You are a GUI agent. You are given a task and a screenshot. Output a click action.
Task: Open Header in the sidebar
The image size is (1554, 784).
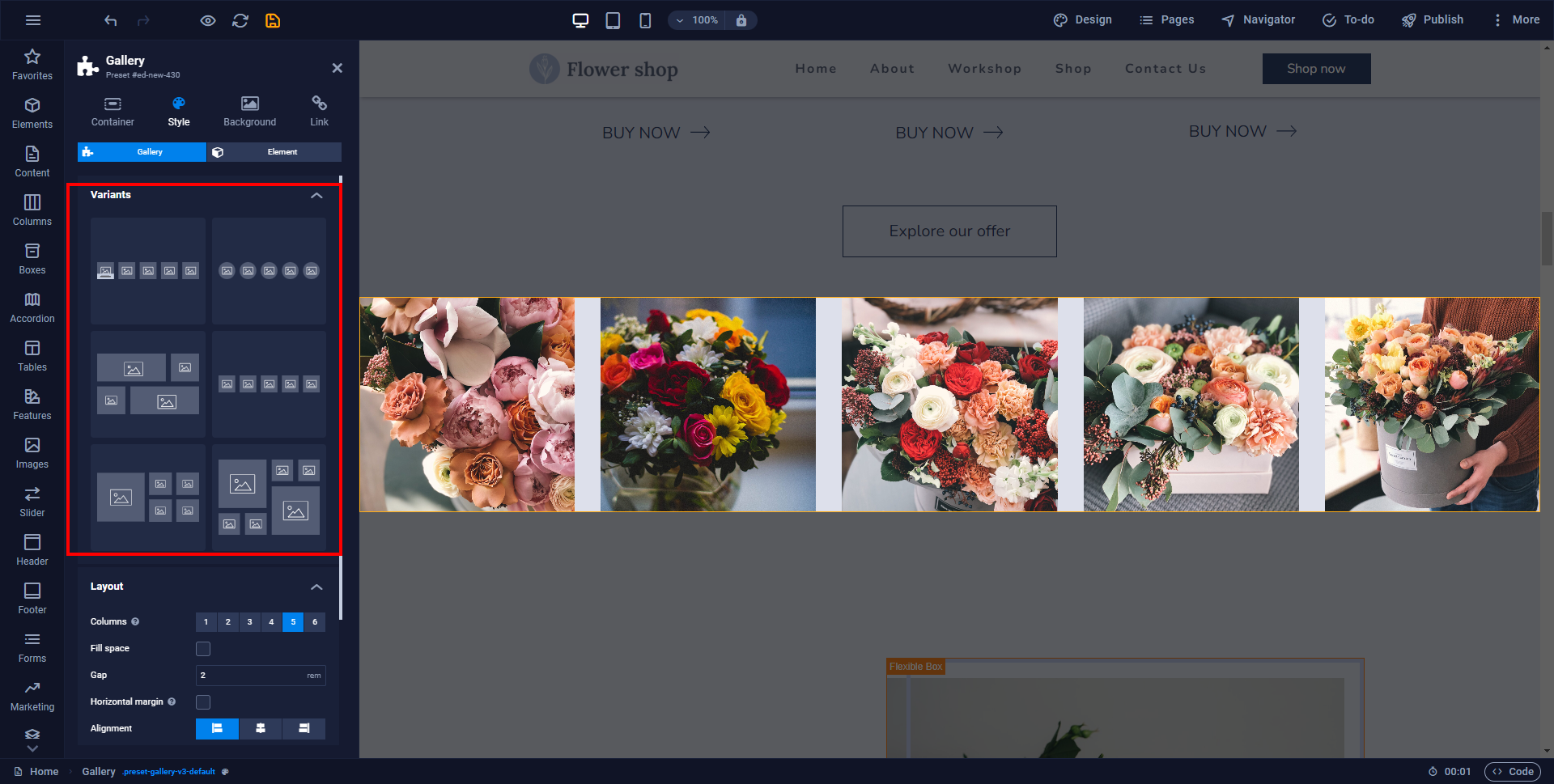point(32,550)
